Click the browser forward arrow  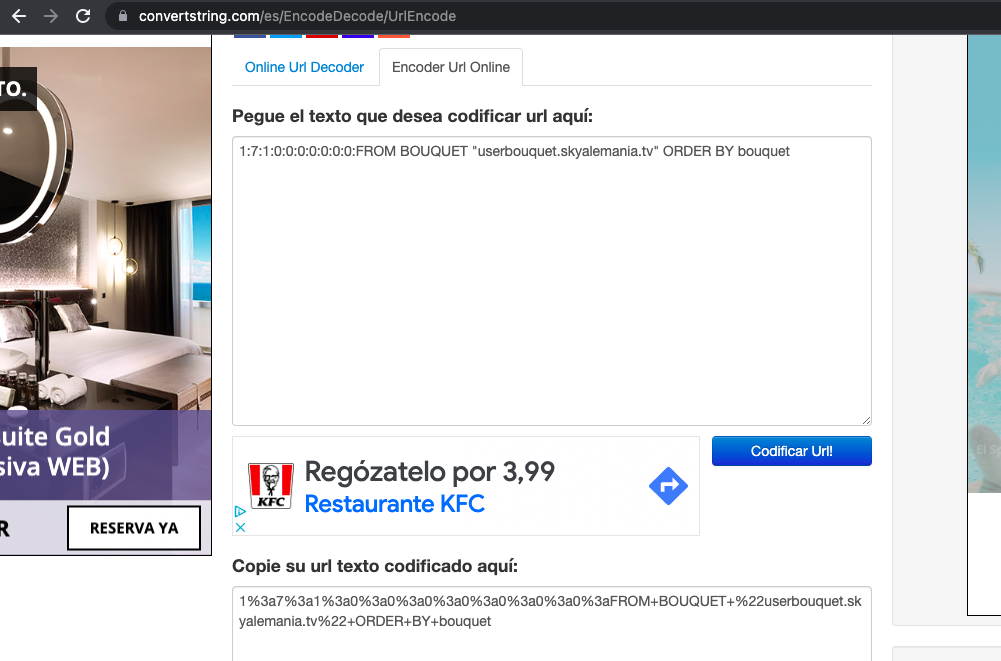(x=50, y=16)
